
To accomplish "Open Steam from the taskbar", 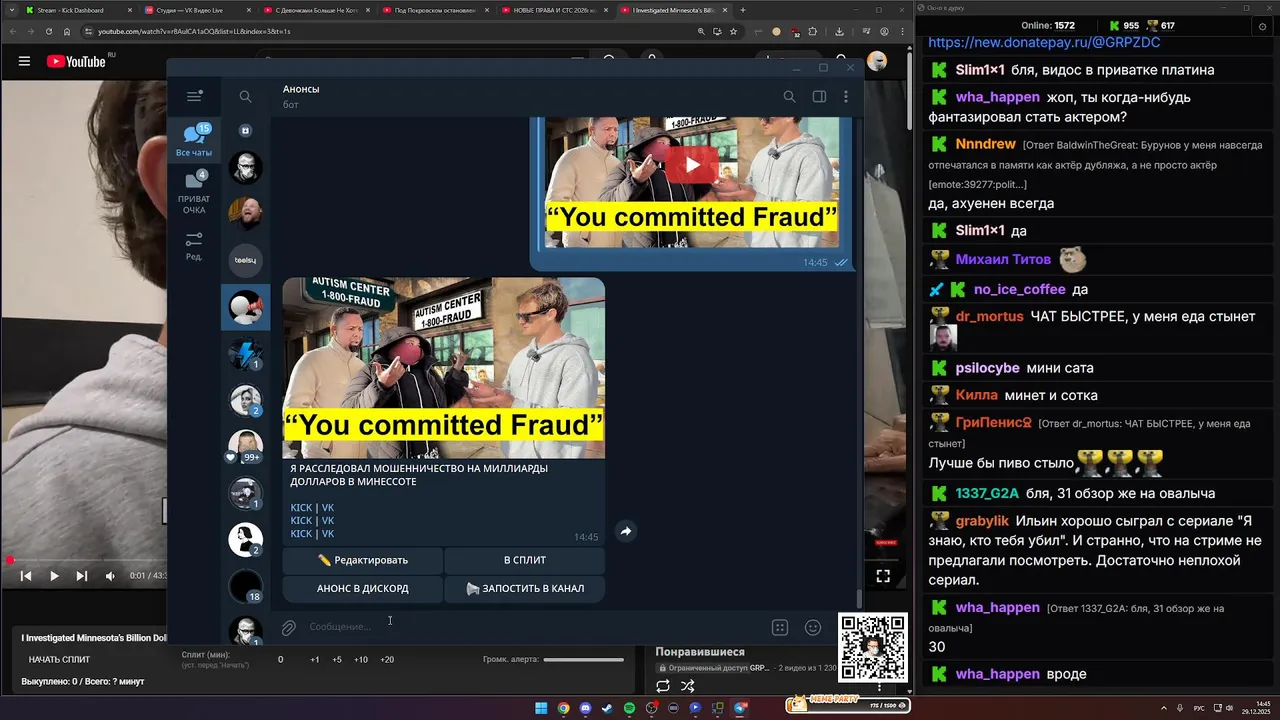I will coord(608,708).
